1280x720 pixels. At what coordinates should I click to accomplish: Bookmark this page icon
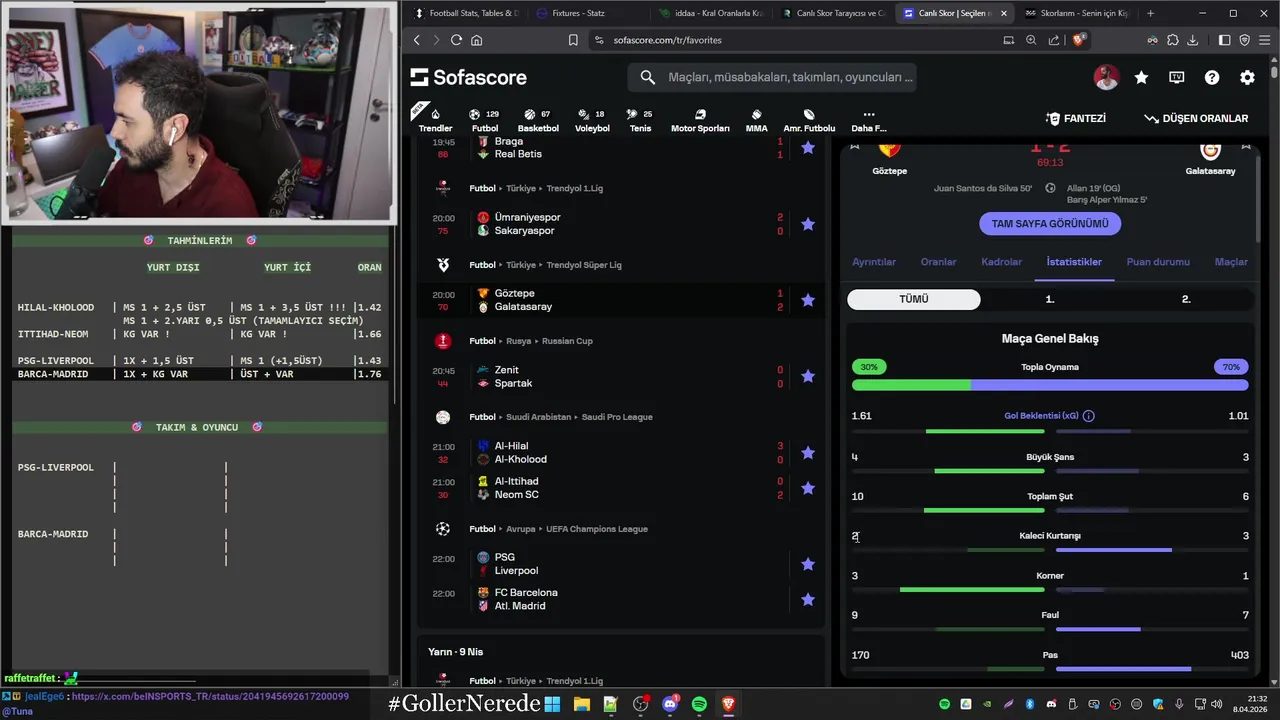[573, 40]
